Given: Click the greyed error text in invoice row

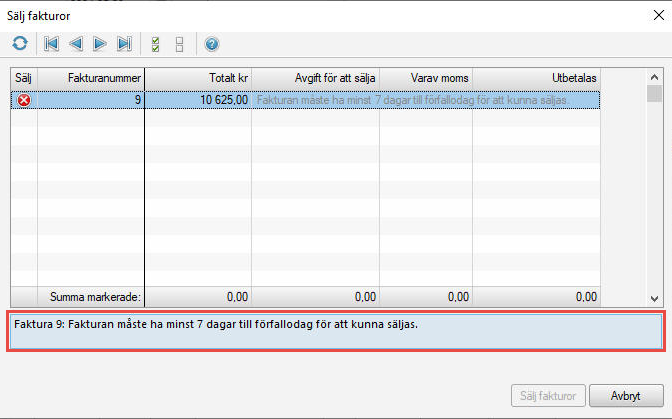Looking at the screenshot, I should [413, 100].
